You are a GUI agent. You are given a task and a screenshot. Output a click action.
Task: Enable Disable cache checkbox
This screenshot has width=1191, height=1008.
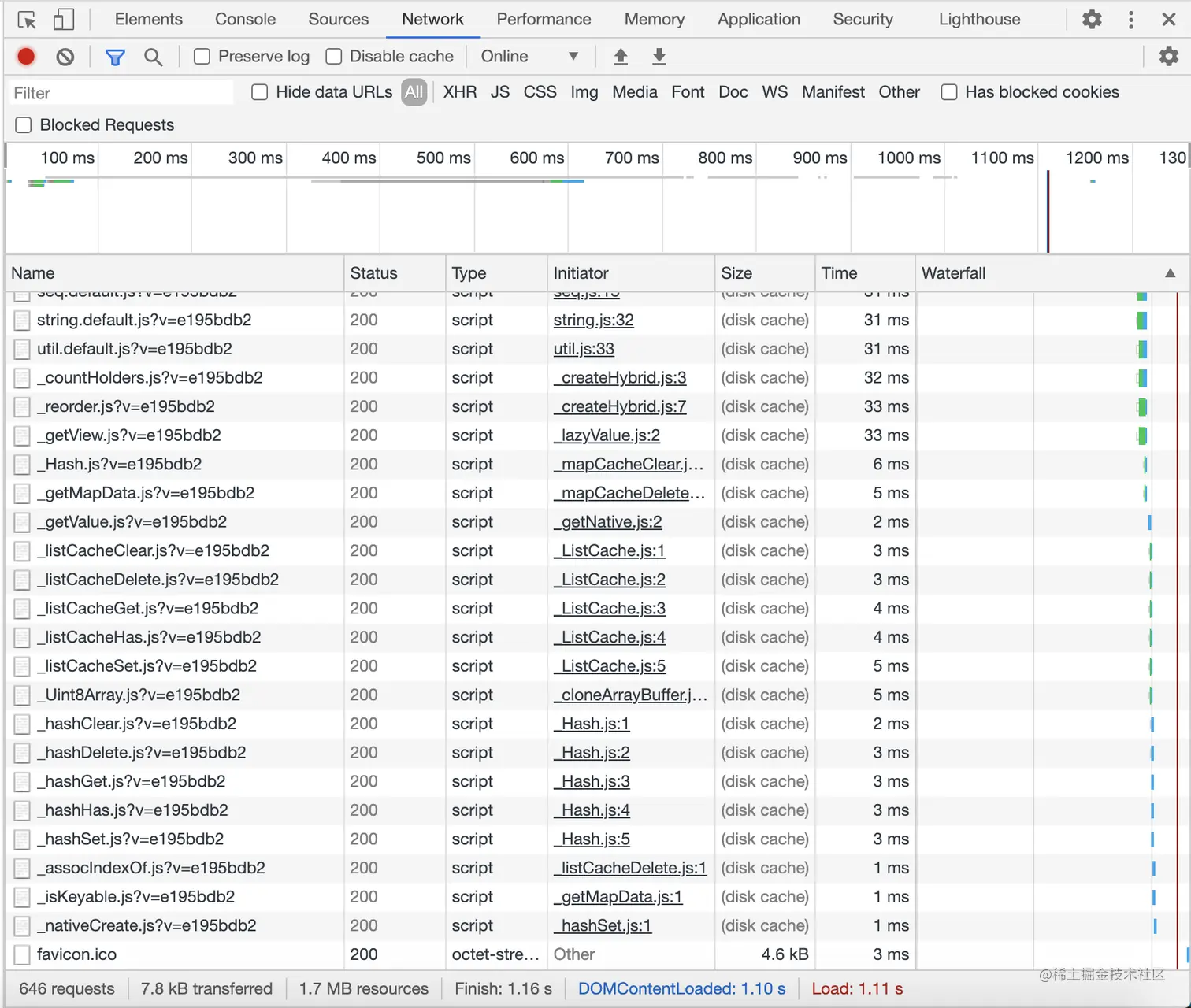click(334, 56)
